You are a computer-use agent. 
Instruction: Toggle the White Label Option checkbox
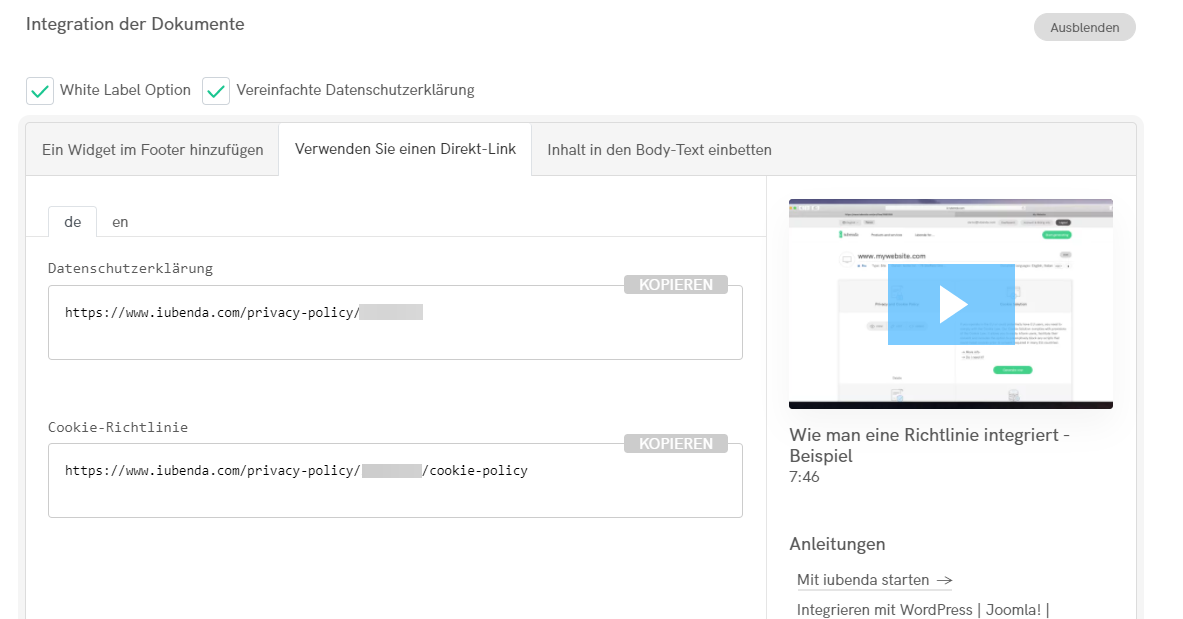pos(40,91)
